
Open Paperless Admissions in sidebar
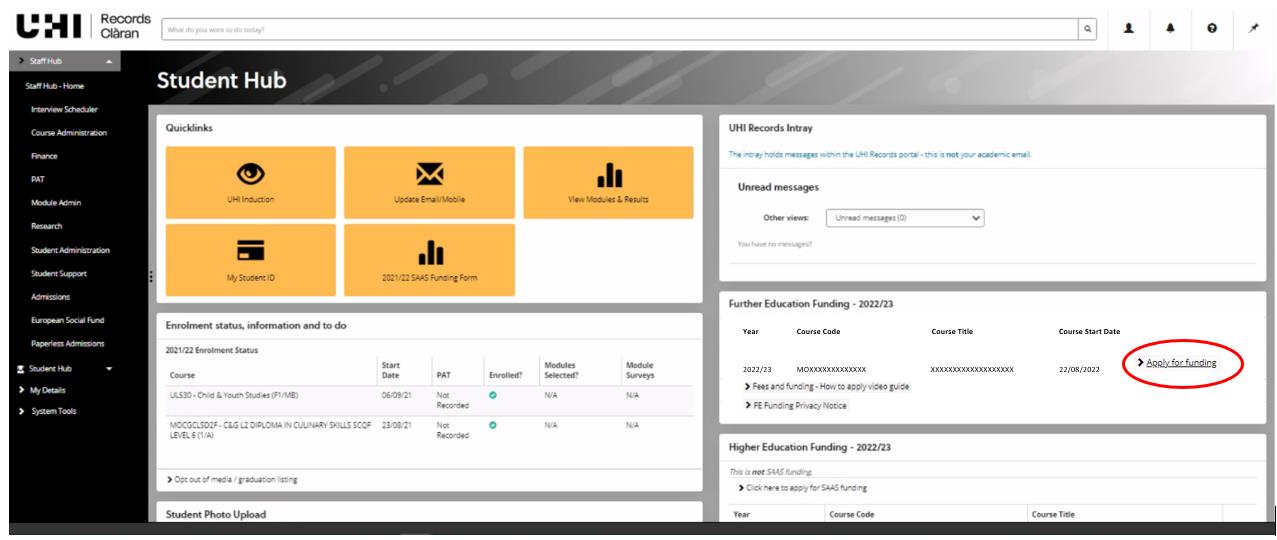(x=69, y=343)
